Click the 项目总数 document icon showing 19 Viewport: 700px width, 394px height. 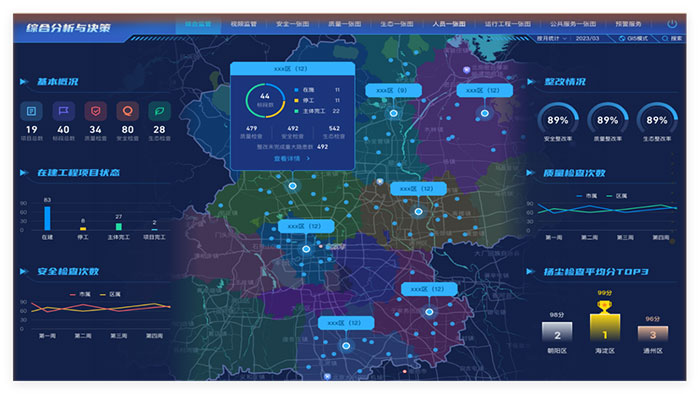point(31,111)
